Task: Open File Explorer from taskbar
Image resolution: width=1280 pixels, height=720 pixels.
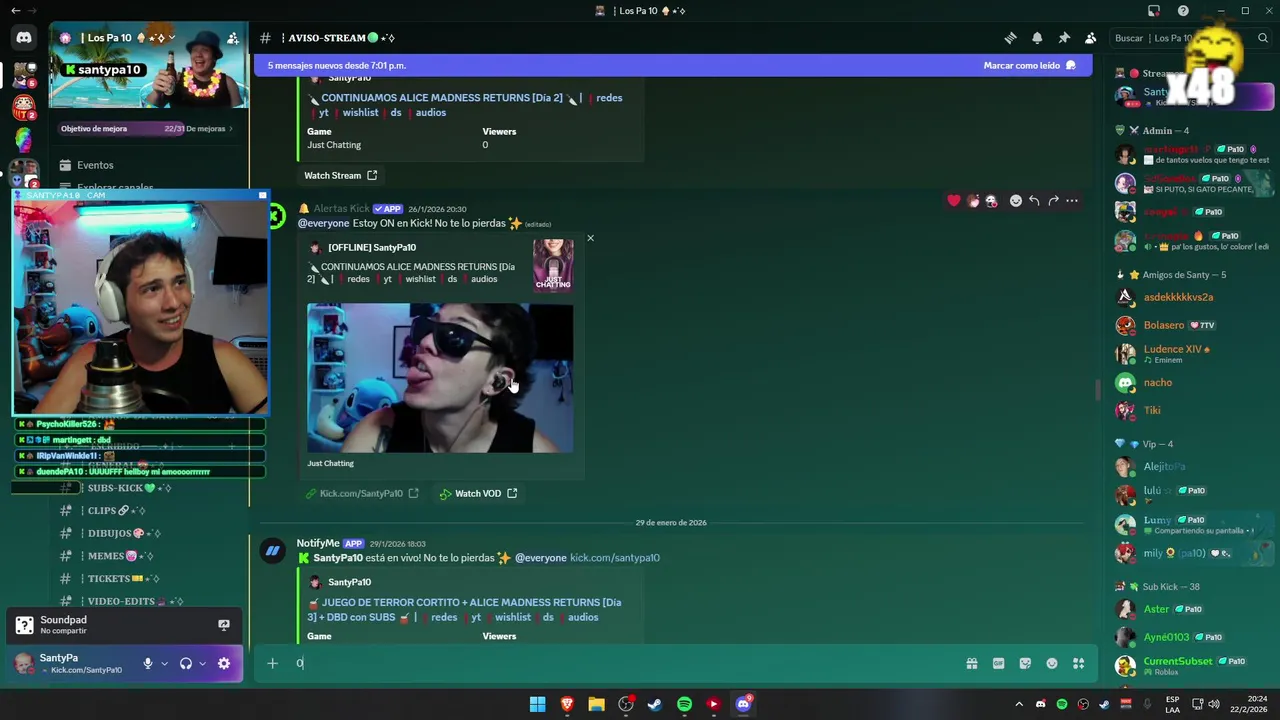Action: (596, 704)
